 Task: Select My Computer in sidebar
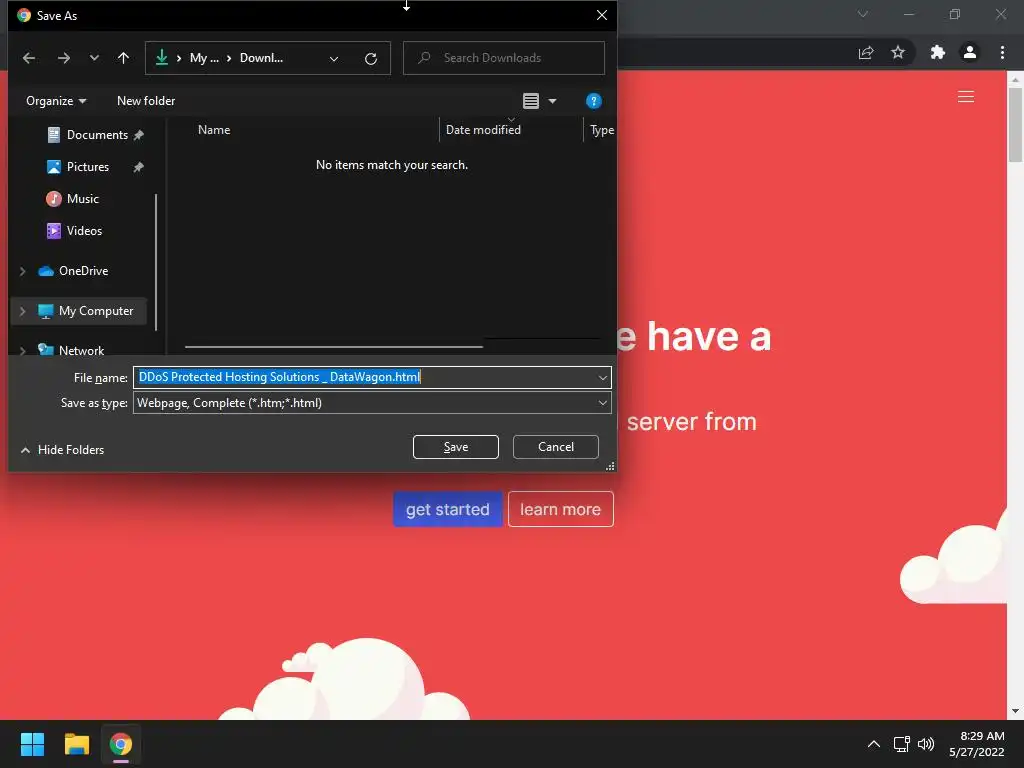click(x=95, y=311)
